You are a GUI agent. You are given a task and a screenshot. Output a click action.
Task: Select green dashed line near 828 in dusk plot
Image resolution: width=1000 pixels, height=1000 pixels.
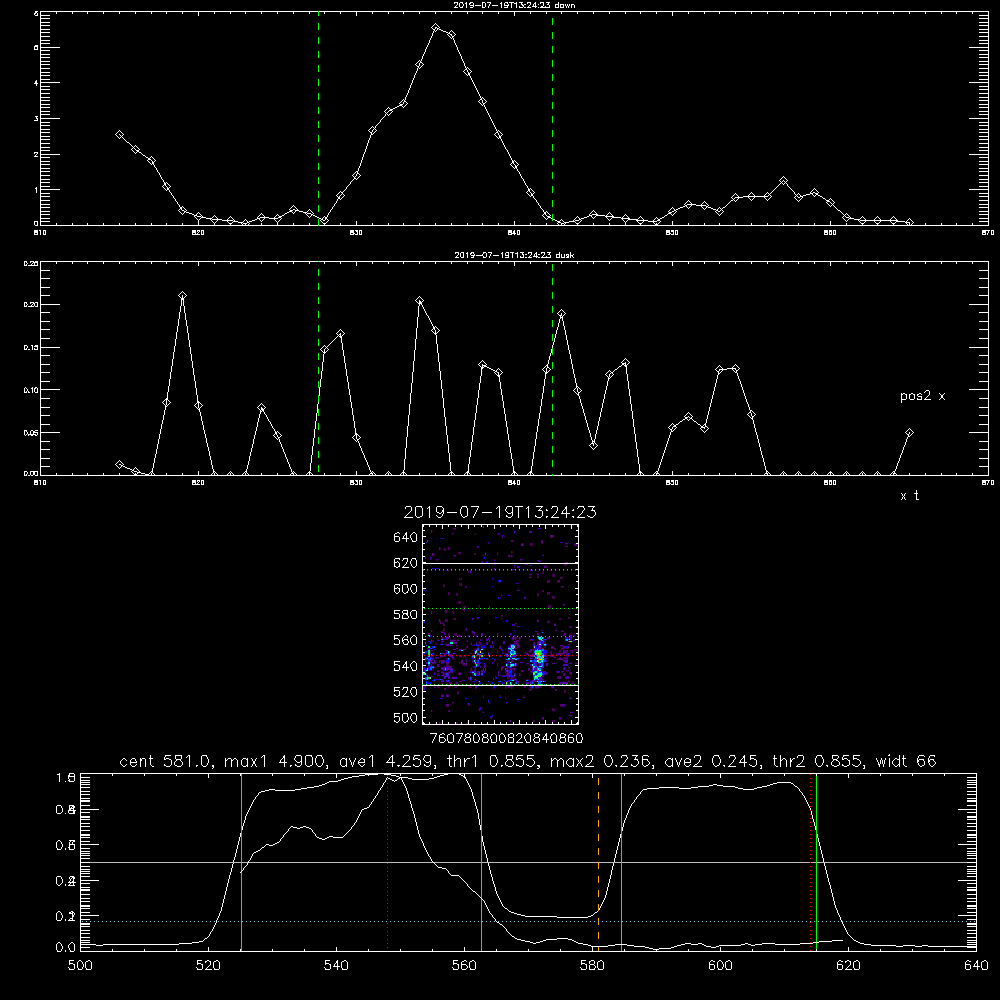318,368
